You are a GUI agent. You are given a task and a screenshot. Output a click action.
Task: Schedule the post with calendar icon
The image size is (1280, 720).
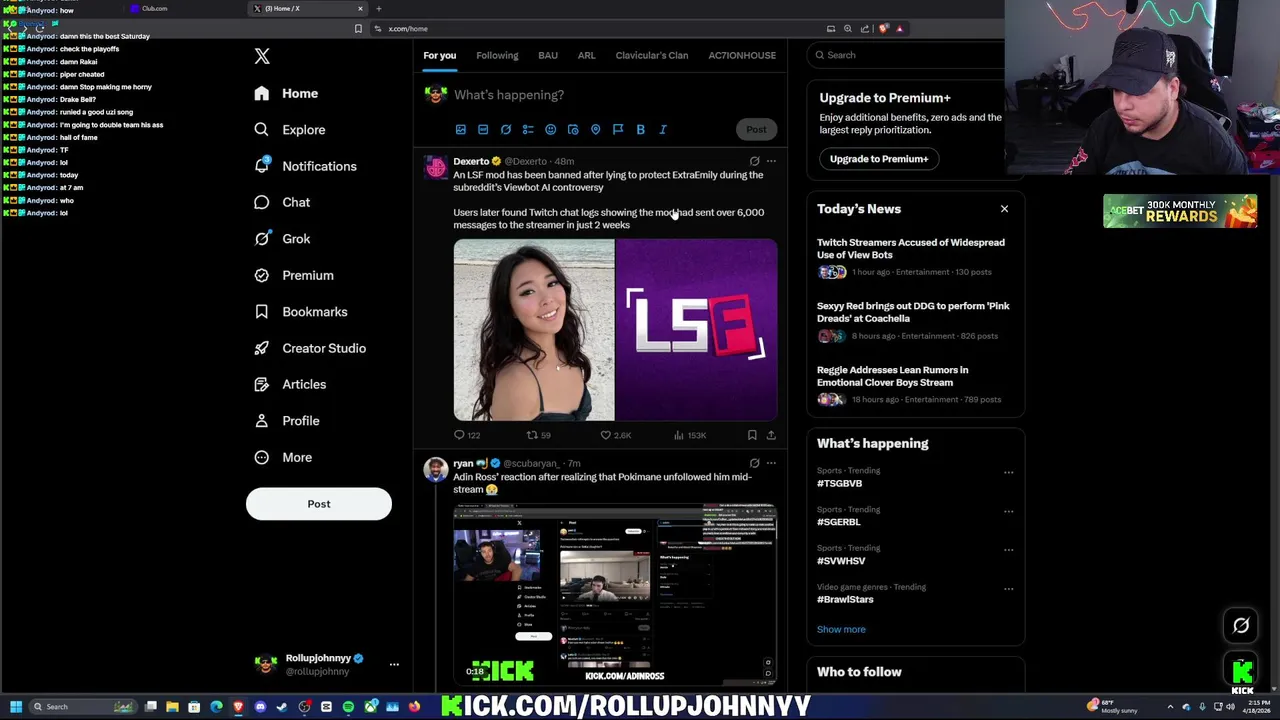click(573, 129)
